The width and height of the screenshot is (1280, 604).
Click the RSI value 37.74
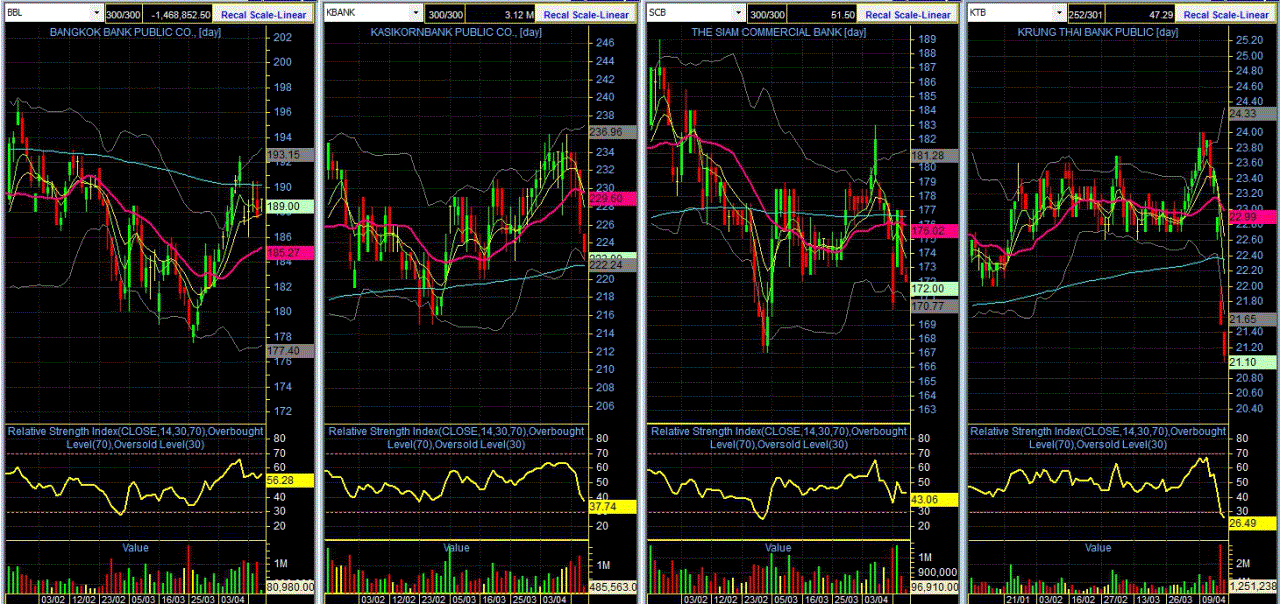click(x=612, y=506)
